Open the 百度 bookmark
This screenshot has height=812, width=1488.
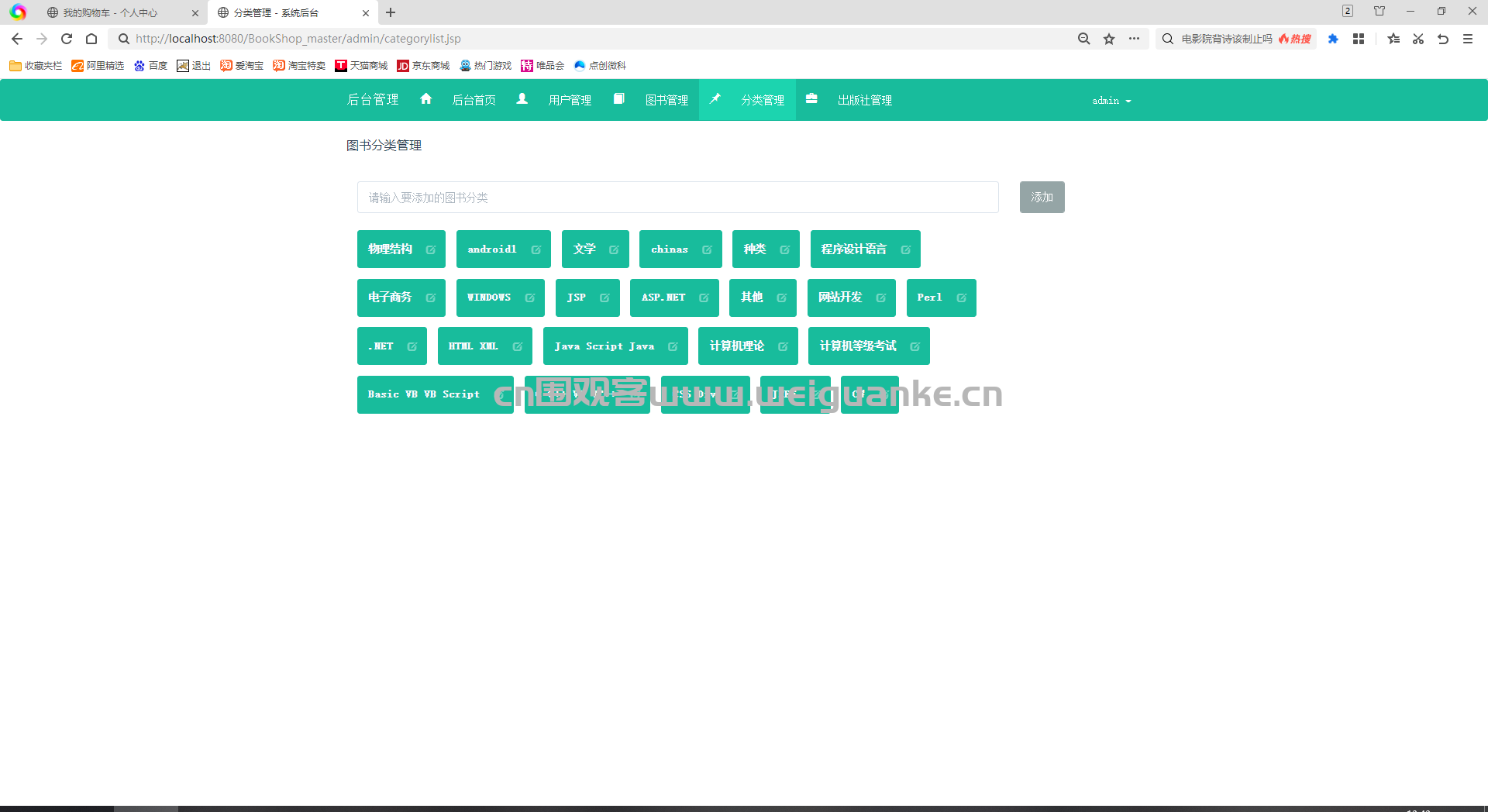click(x=150, y=66)
